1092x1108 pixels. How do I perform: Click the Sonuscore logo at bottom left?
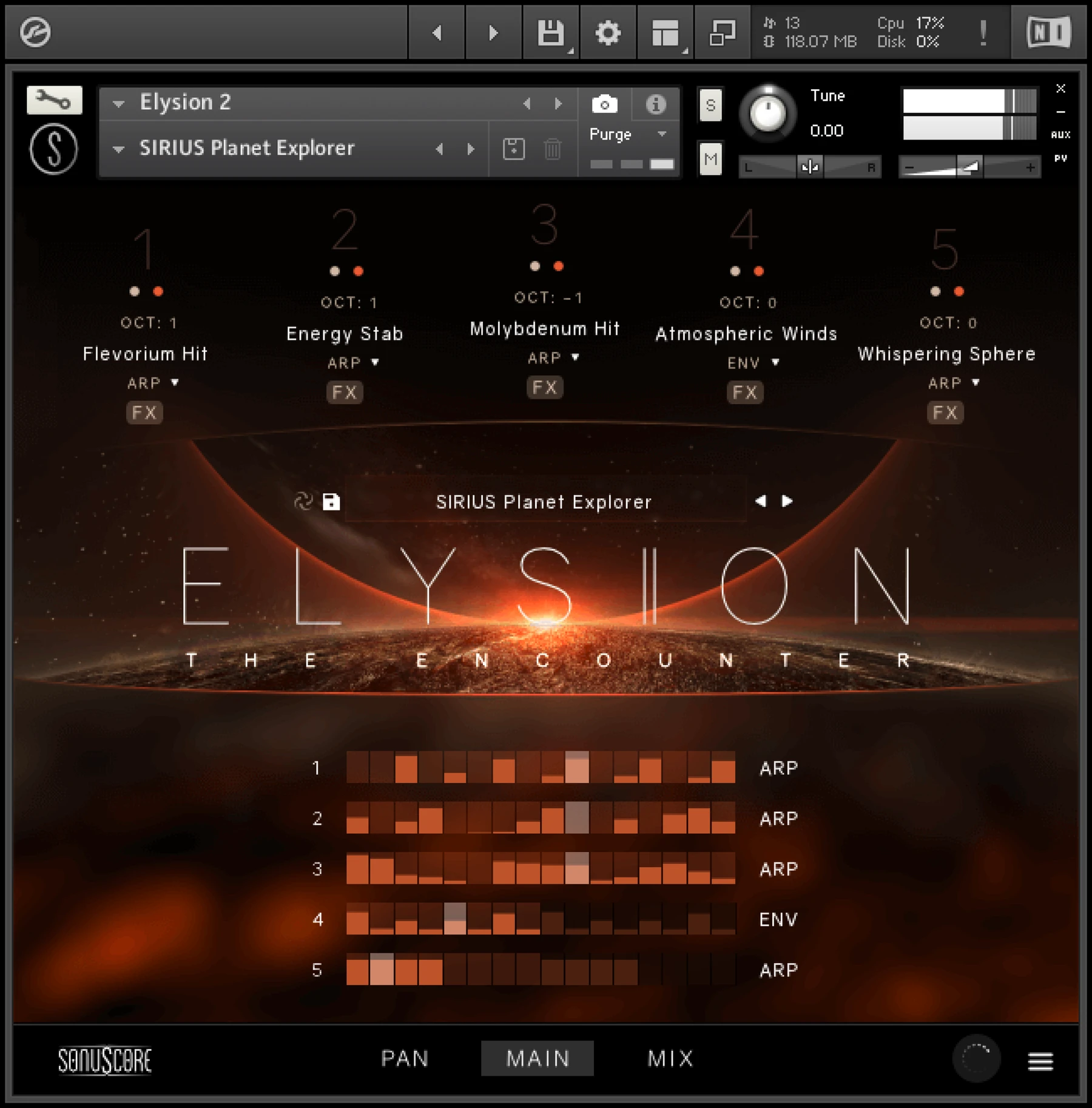tap(105, 1060)
